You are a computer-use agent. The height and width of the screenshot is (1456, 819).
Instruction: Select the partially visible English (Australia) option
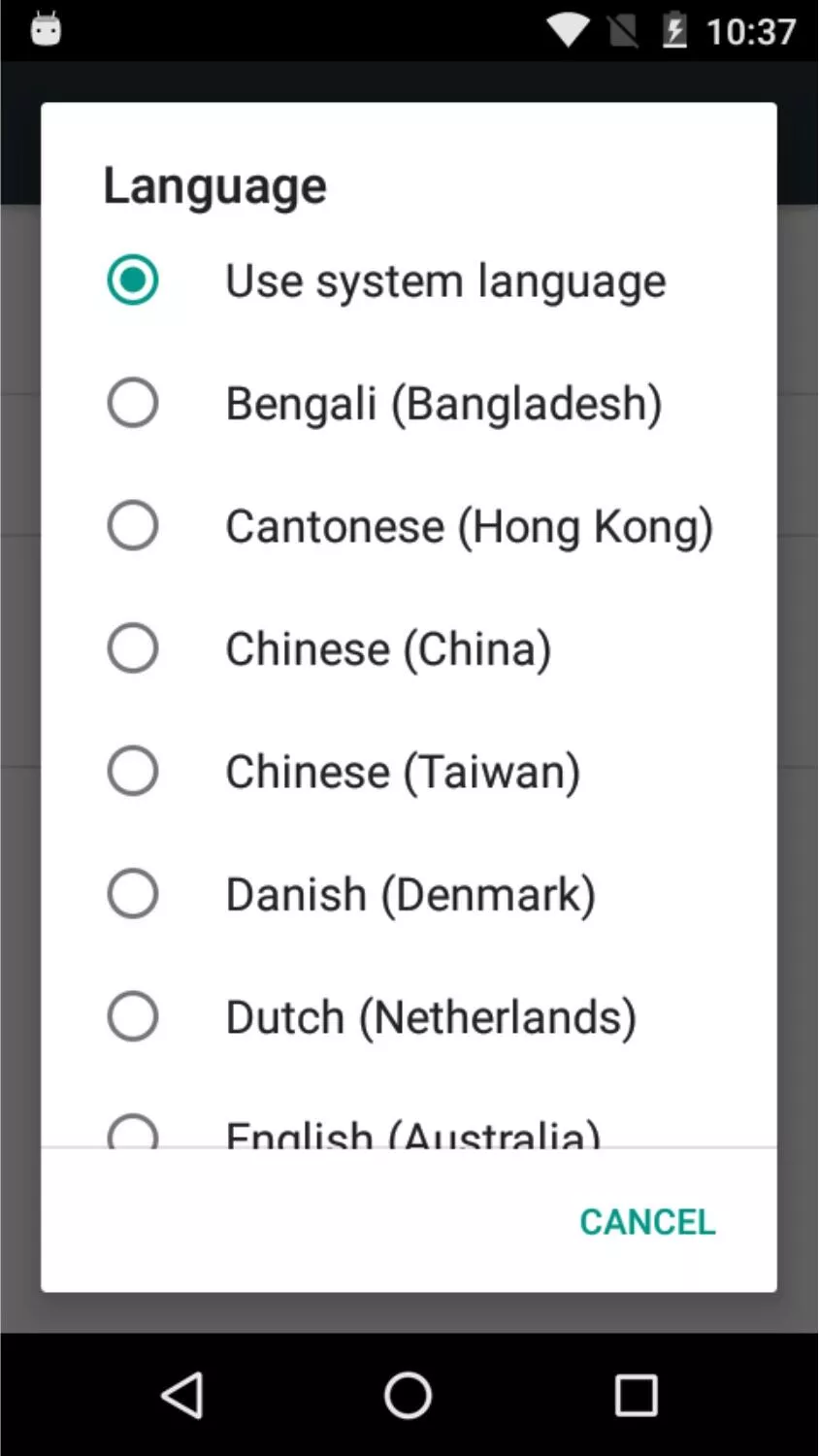409,1131
